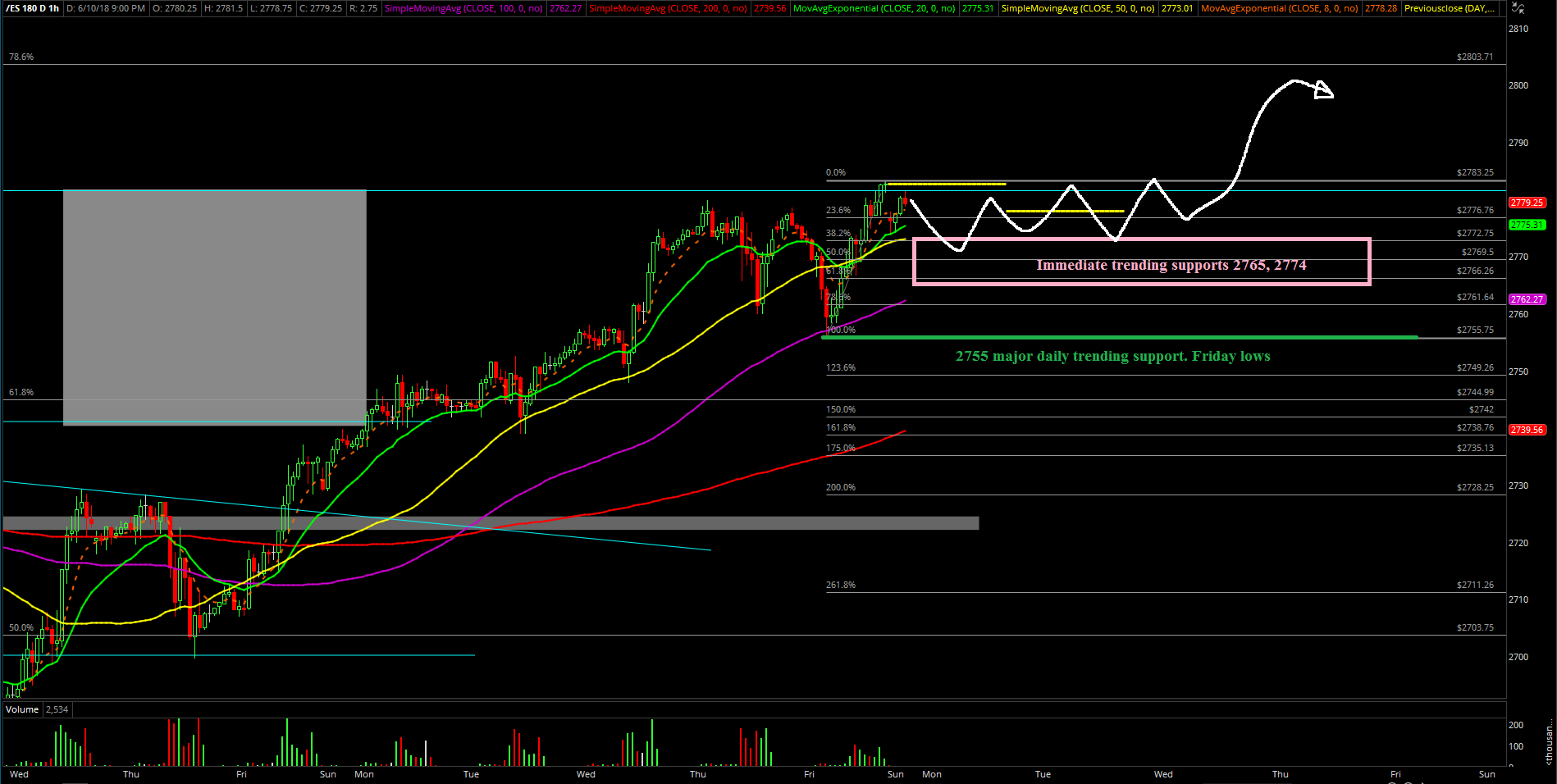Click the L: 2778.75 low value
This screenshot has width=1557, height=784.
coord(271,8)
